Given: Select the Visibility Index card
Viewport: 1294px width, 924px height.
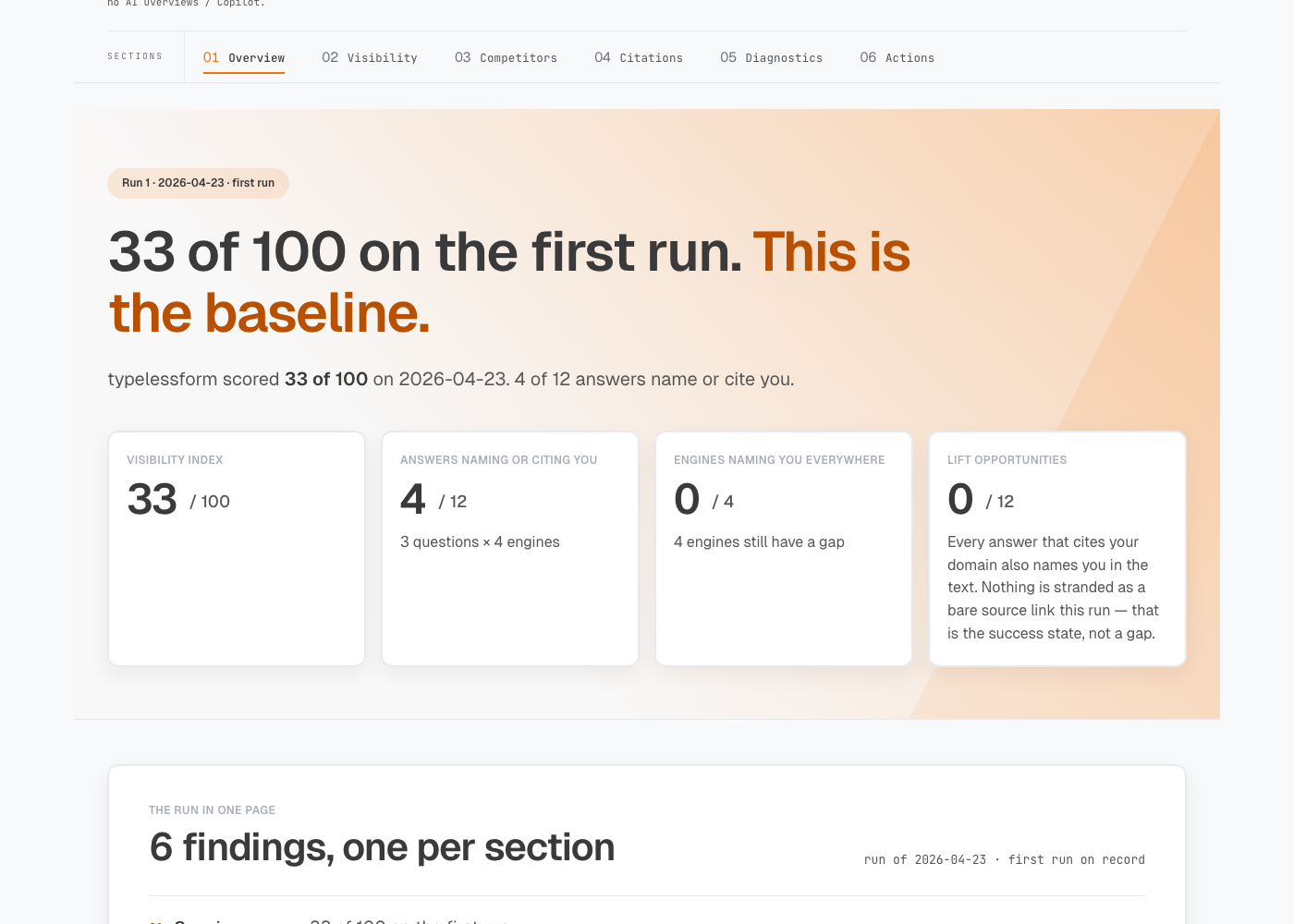Looking at the screenshot, I should pos(237,549).
